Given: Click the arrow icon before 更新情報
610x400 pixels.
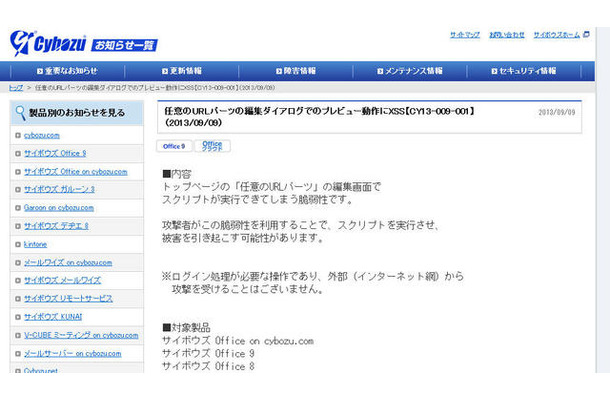Looking at the screenshot, I should point(165,71).
